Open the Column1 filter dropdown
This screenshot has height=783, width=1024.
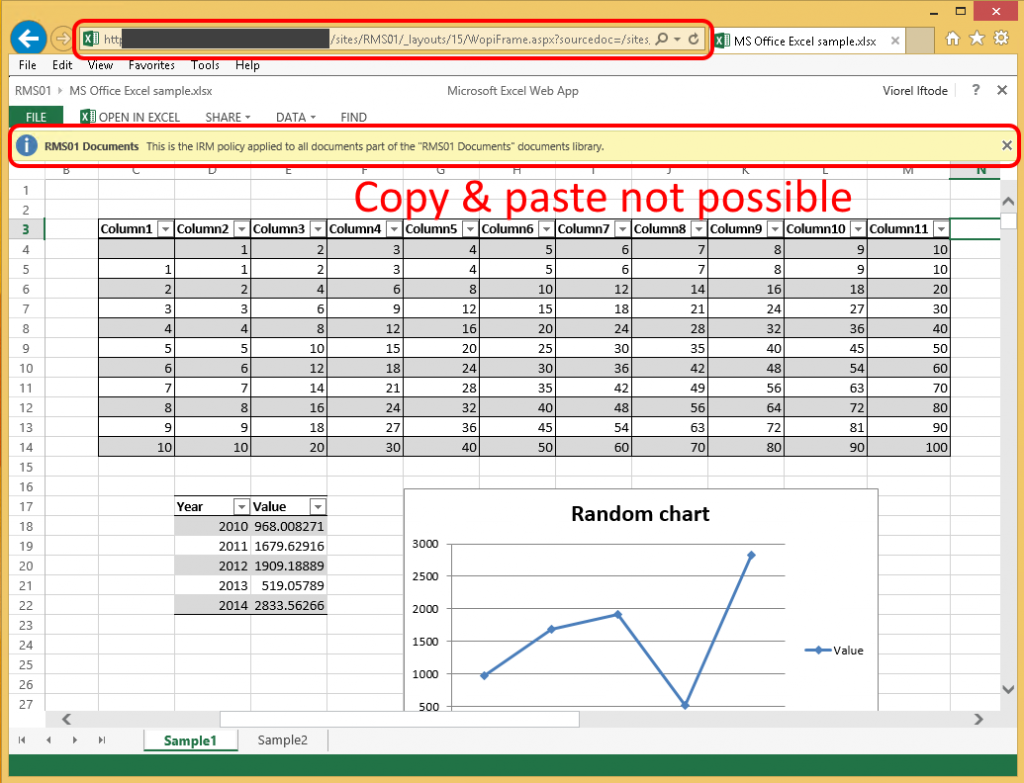tap(165, 229)
